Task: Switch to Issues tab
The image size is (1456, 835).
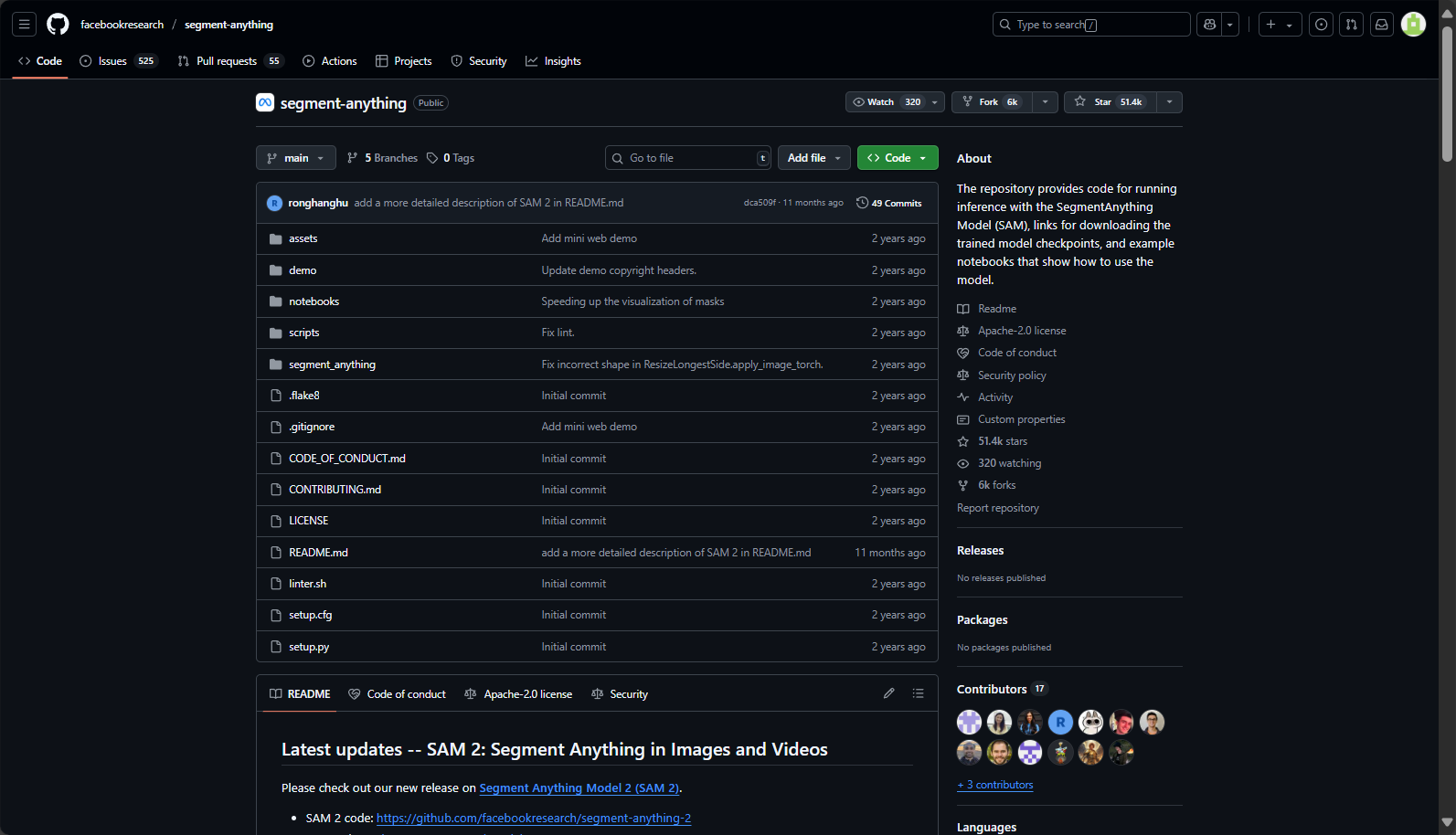Action: tap(119, 61)
